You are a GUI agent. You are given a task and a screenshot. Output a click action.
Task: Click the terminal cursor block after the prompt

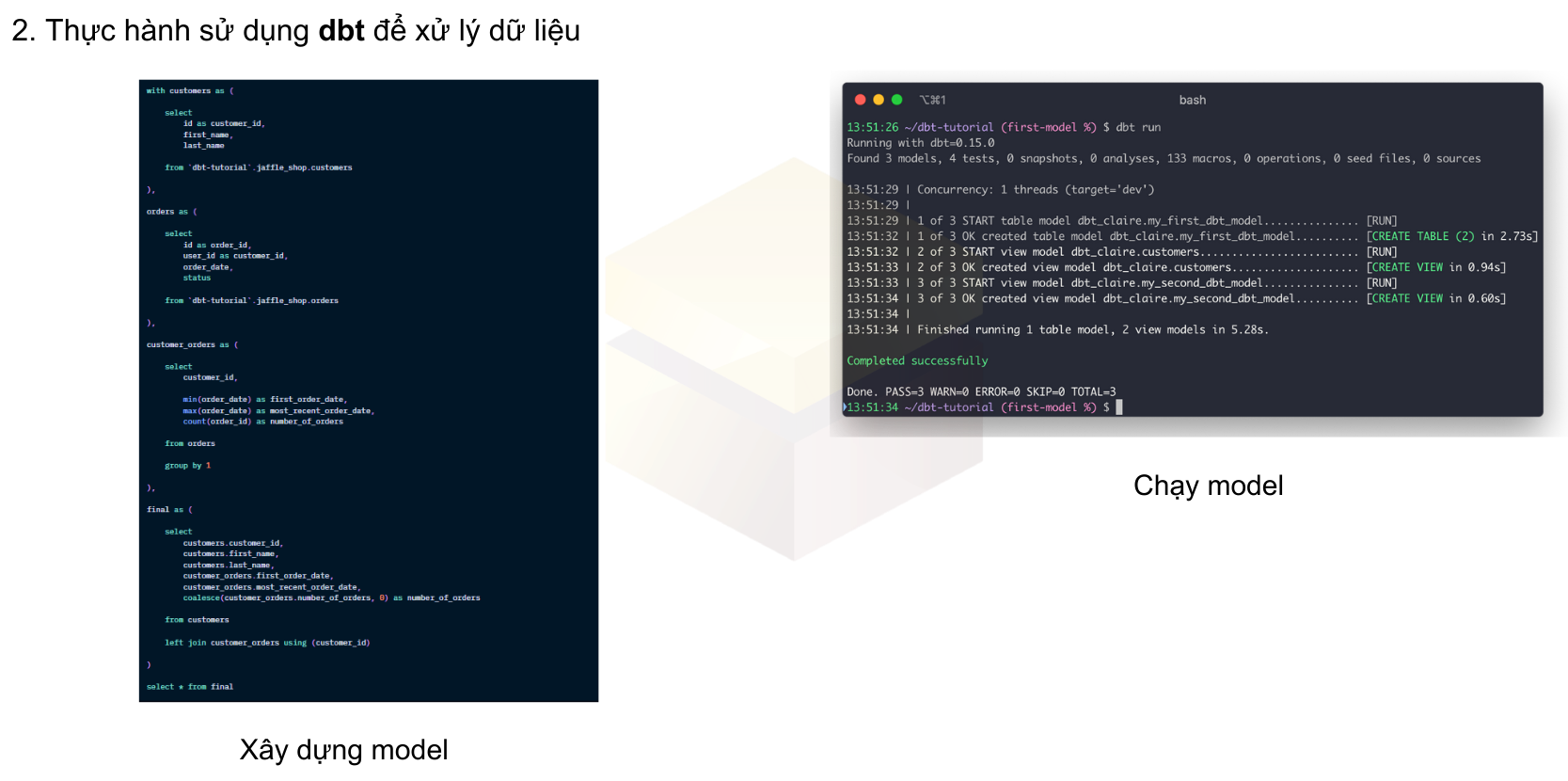tap(1119, 407)
